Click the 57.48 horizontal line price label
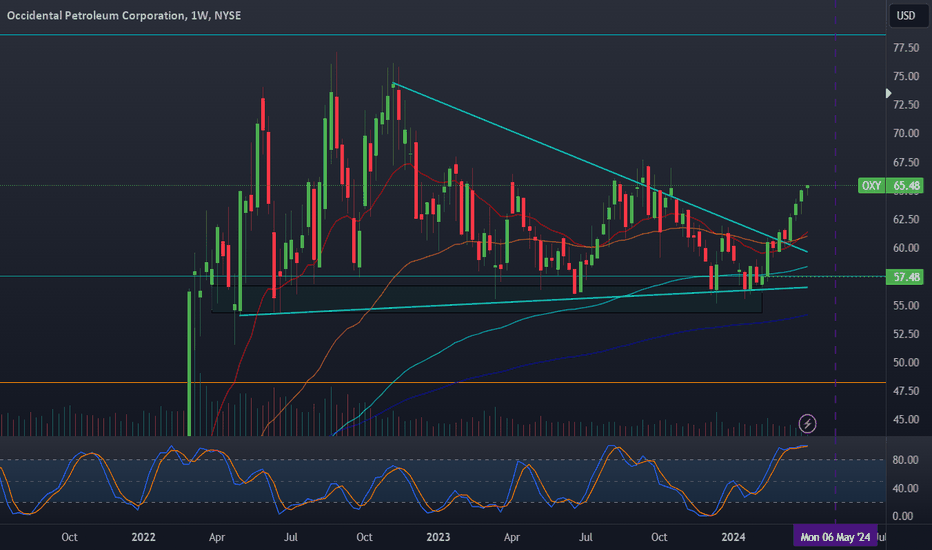 coord(905,277)
